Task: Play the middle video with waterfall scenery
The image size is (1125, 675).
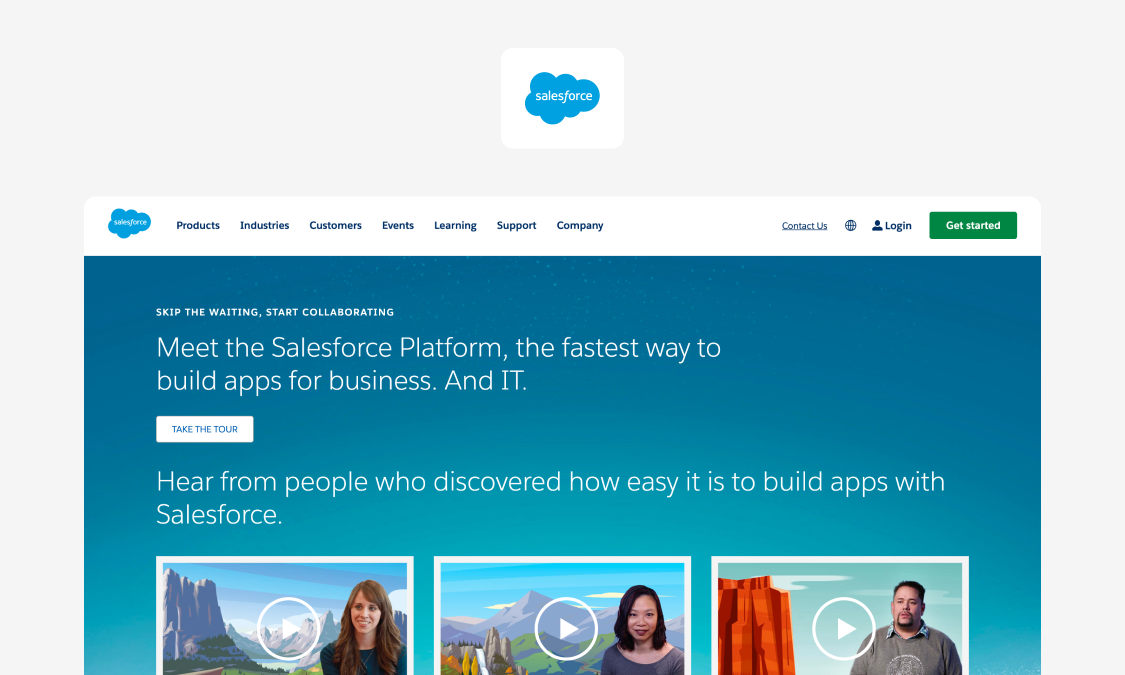Action: coord(566,628)
